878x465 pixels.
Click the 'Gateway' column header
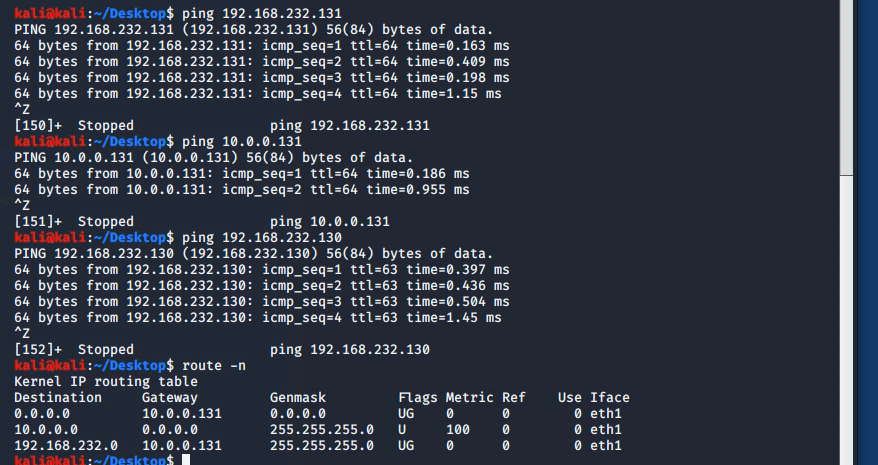point(170,397)
